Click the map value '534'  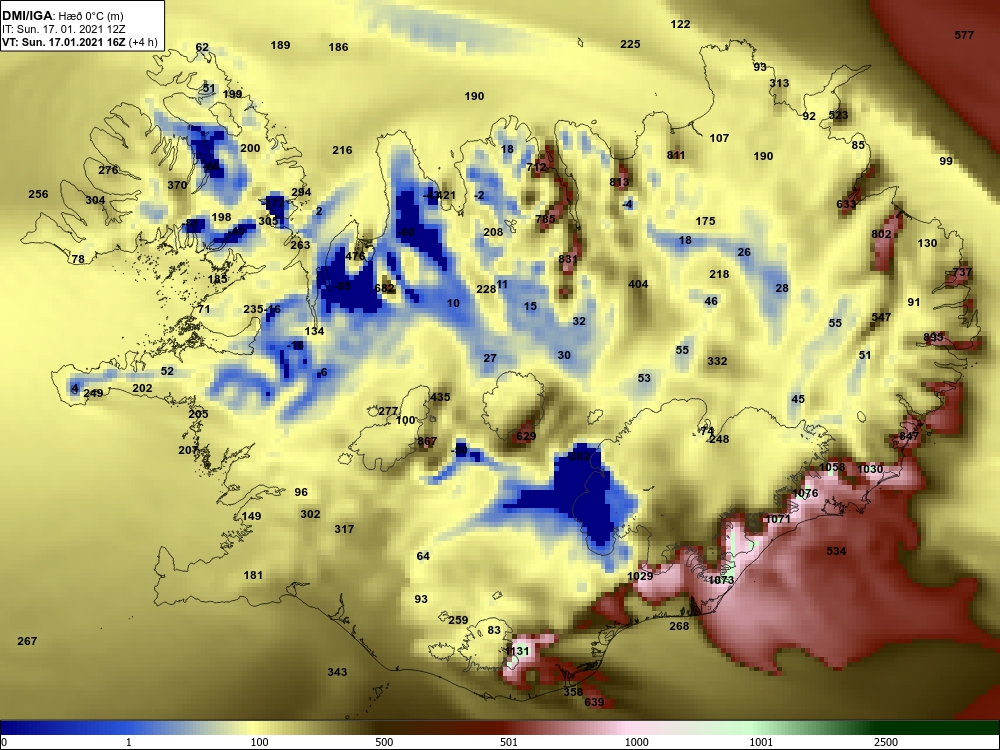pos(836,551)
